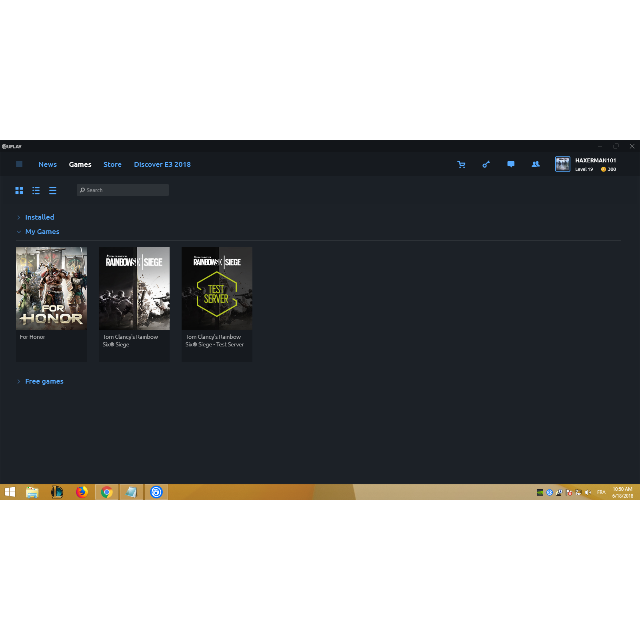
Task: Go to the News tab
Action: (47, 164)
